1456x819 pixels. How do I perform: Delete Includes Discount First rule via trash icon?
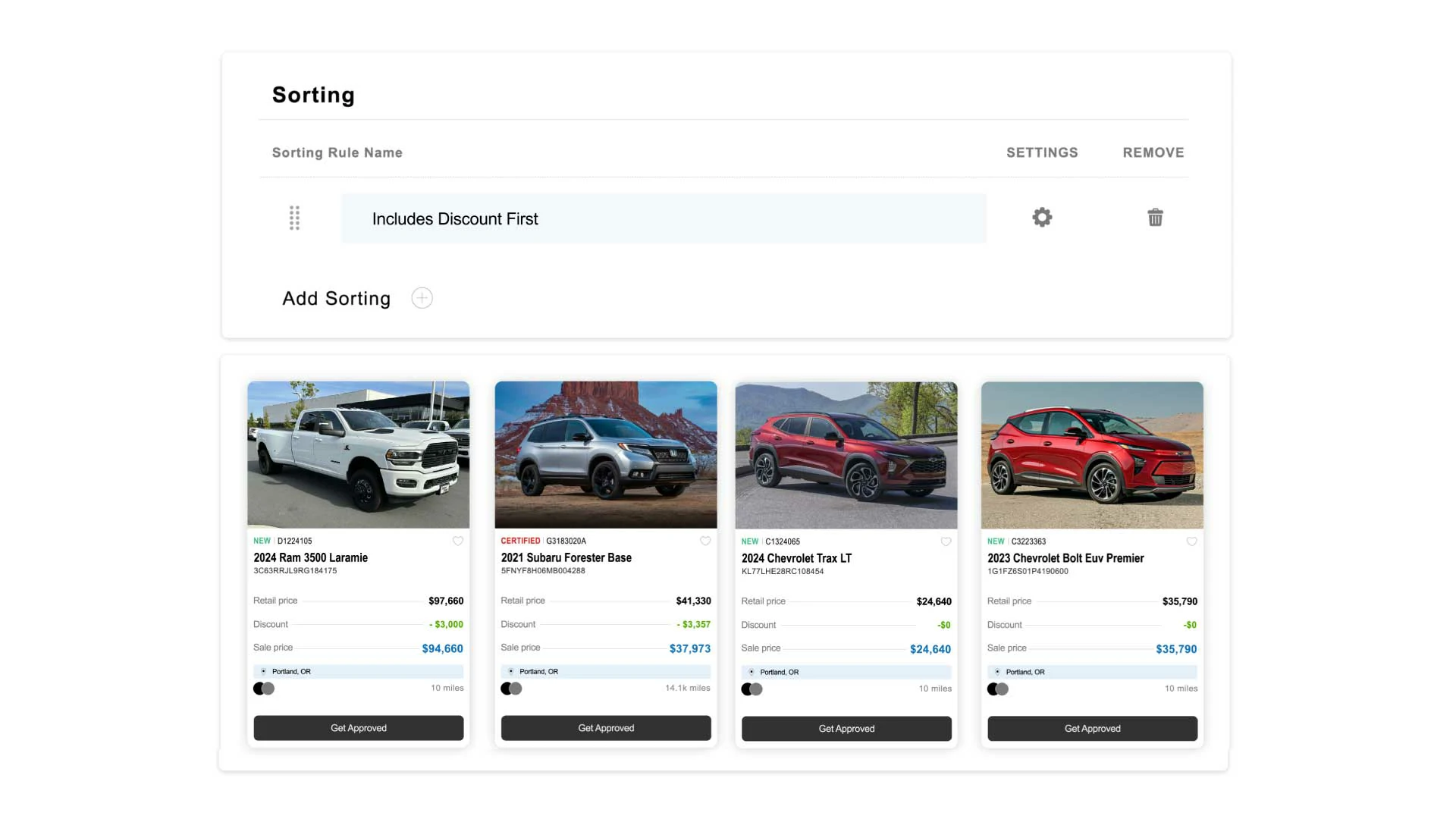(1155, 218)
